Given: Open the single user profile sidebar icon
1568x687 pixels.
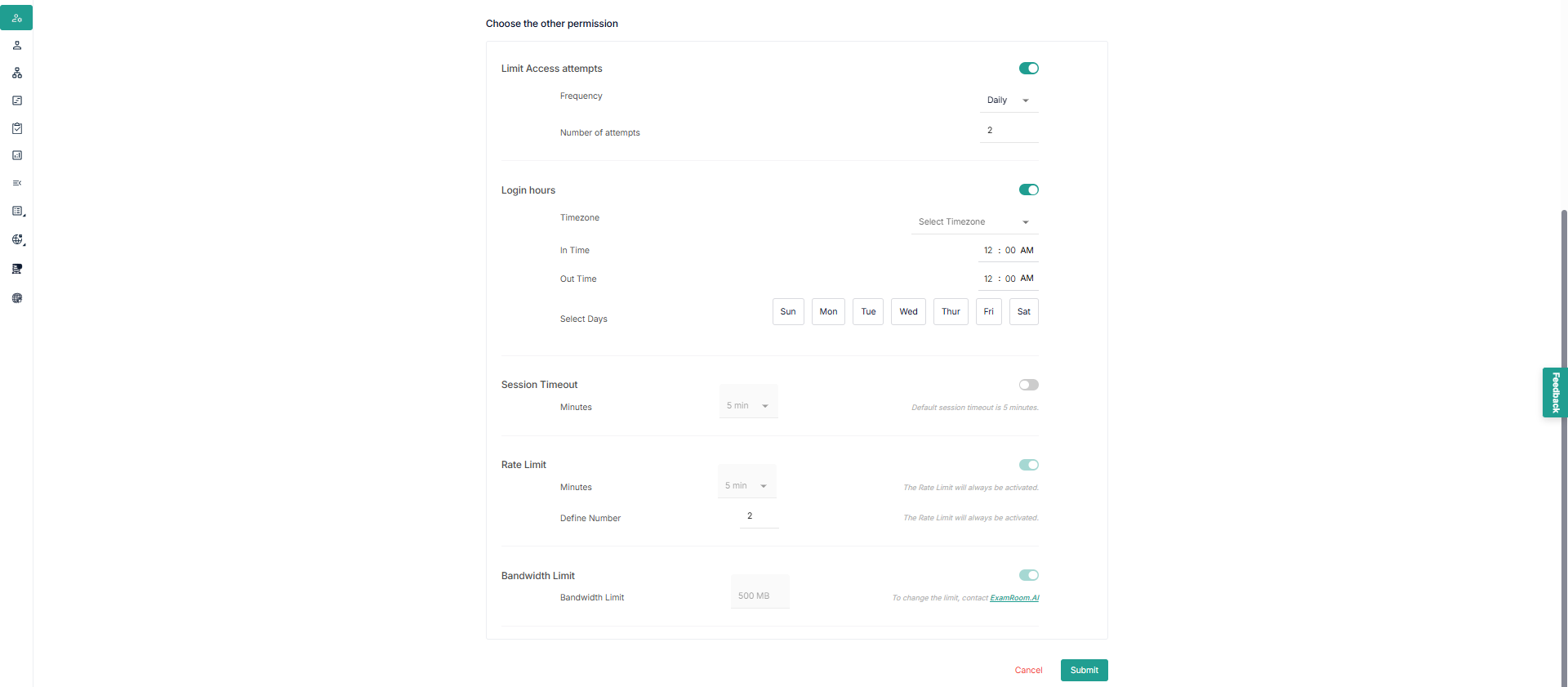Looking at the screenshot, I should [x=16, y=46].
